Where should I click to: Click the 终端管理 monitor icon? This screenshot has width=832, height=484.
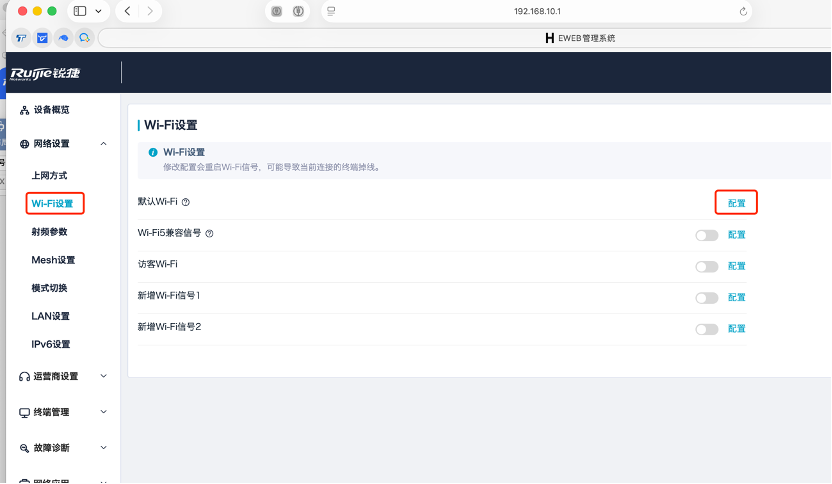click(24, 412)
